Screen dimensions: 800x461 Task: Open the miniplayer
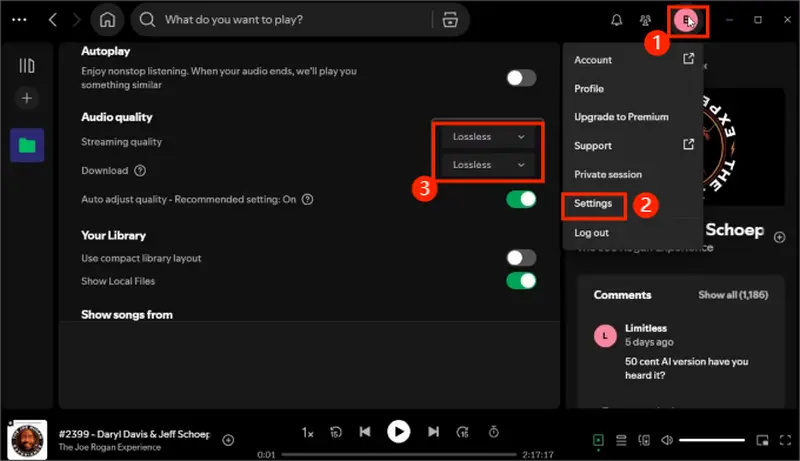pos(762,440)
